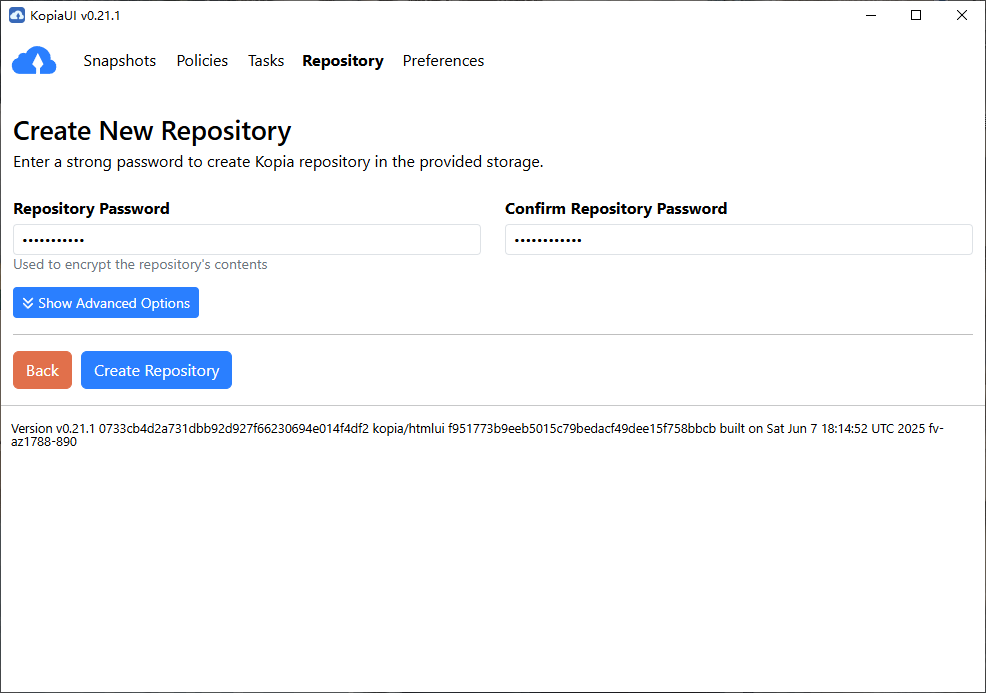Go to the Tasks tab
The image size is (986, 693).
pyautogui.click(x=266, y=61)
